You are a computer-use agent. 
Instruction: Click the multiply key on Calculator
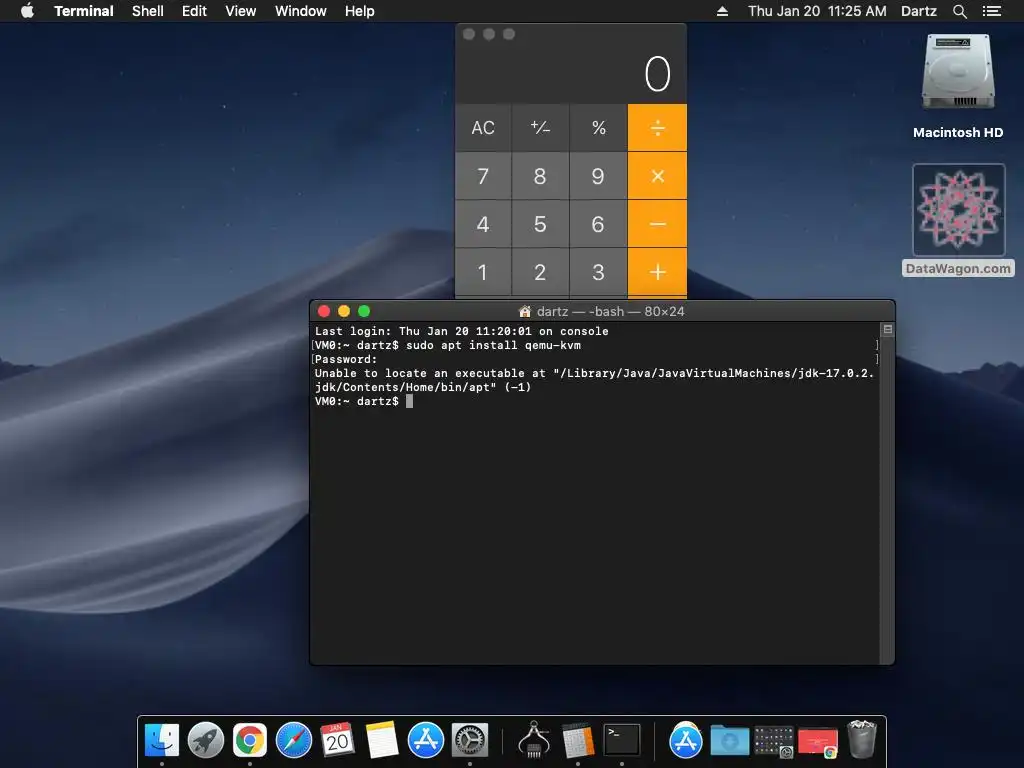(x=658, y=176)
